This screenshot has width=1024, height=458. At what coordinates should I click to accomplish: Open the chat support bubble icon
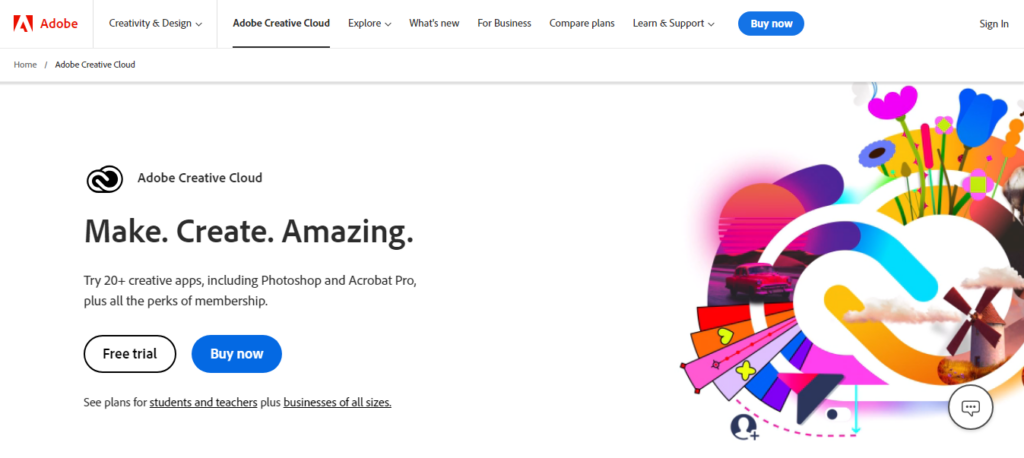click(970, 407)
